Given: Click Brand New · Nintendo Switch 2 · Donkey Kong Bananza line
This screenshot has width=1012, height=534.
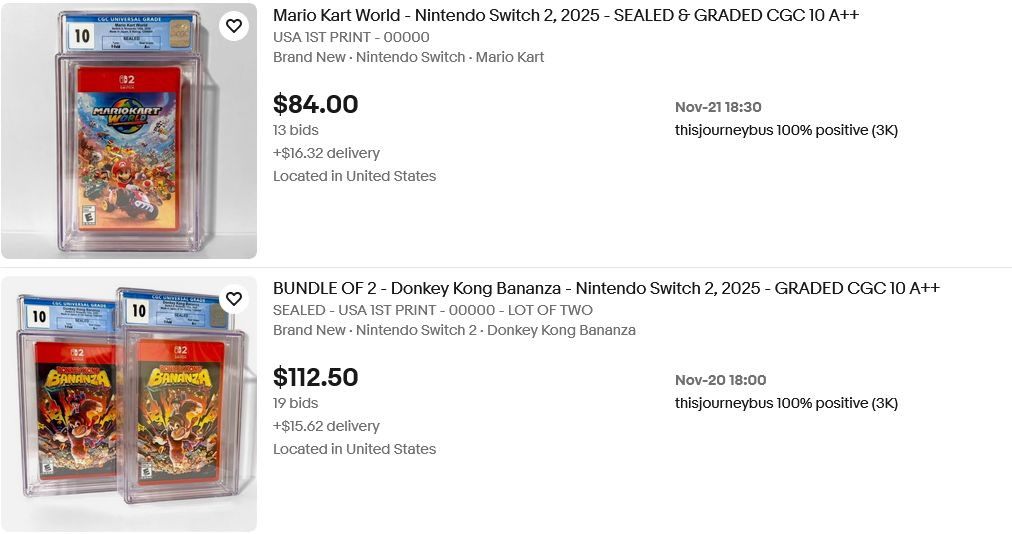Looking at the screenshot, I should pyautogui.click(x=454, y=330).
